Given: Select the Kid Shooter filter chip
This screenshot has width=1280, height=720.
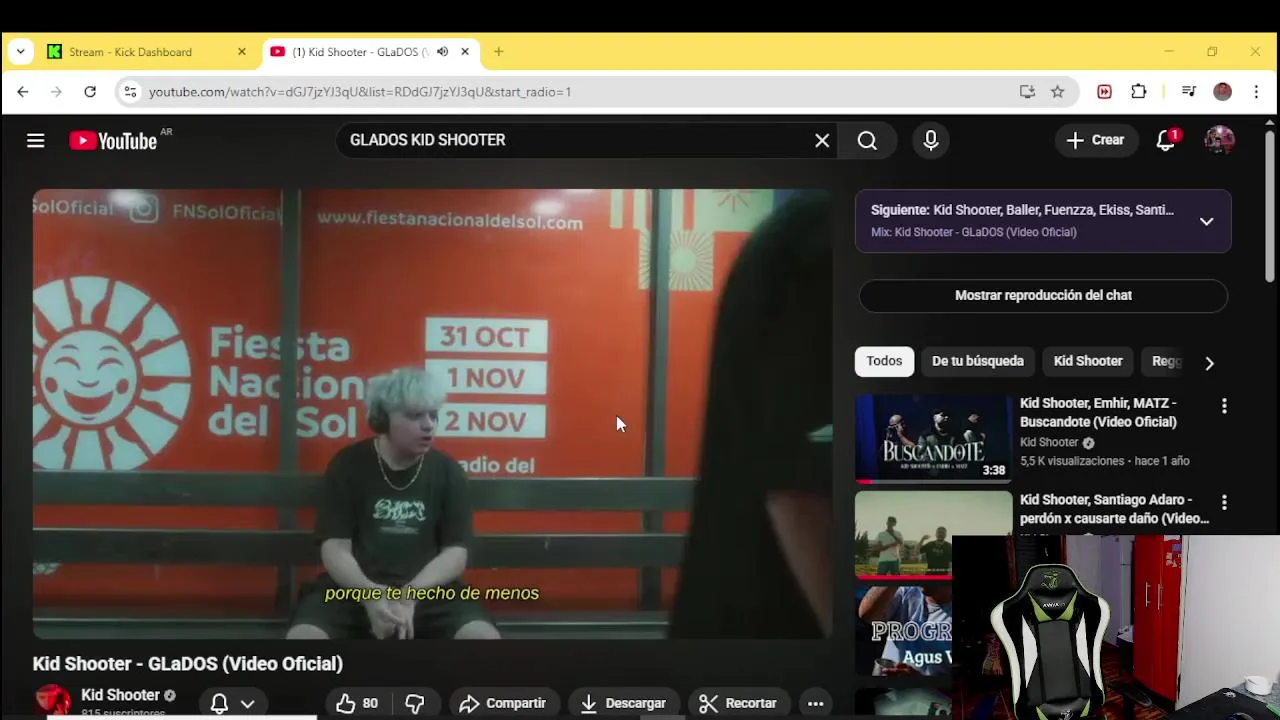Looking at the screenshot, I should (1088, 361).
